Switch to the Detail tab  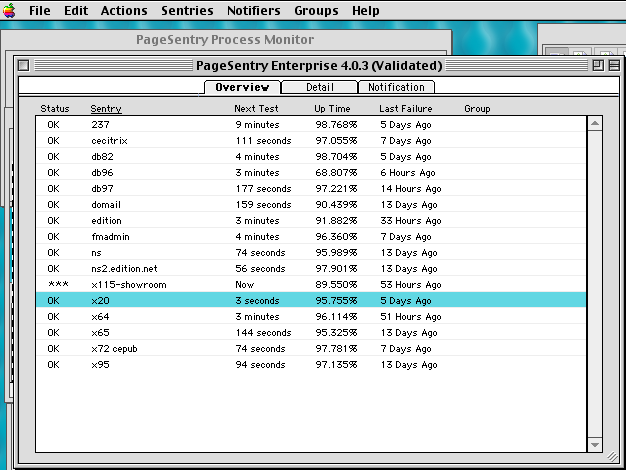point(320,87)
